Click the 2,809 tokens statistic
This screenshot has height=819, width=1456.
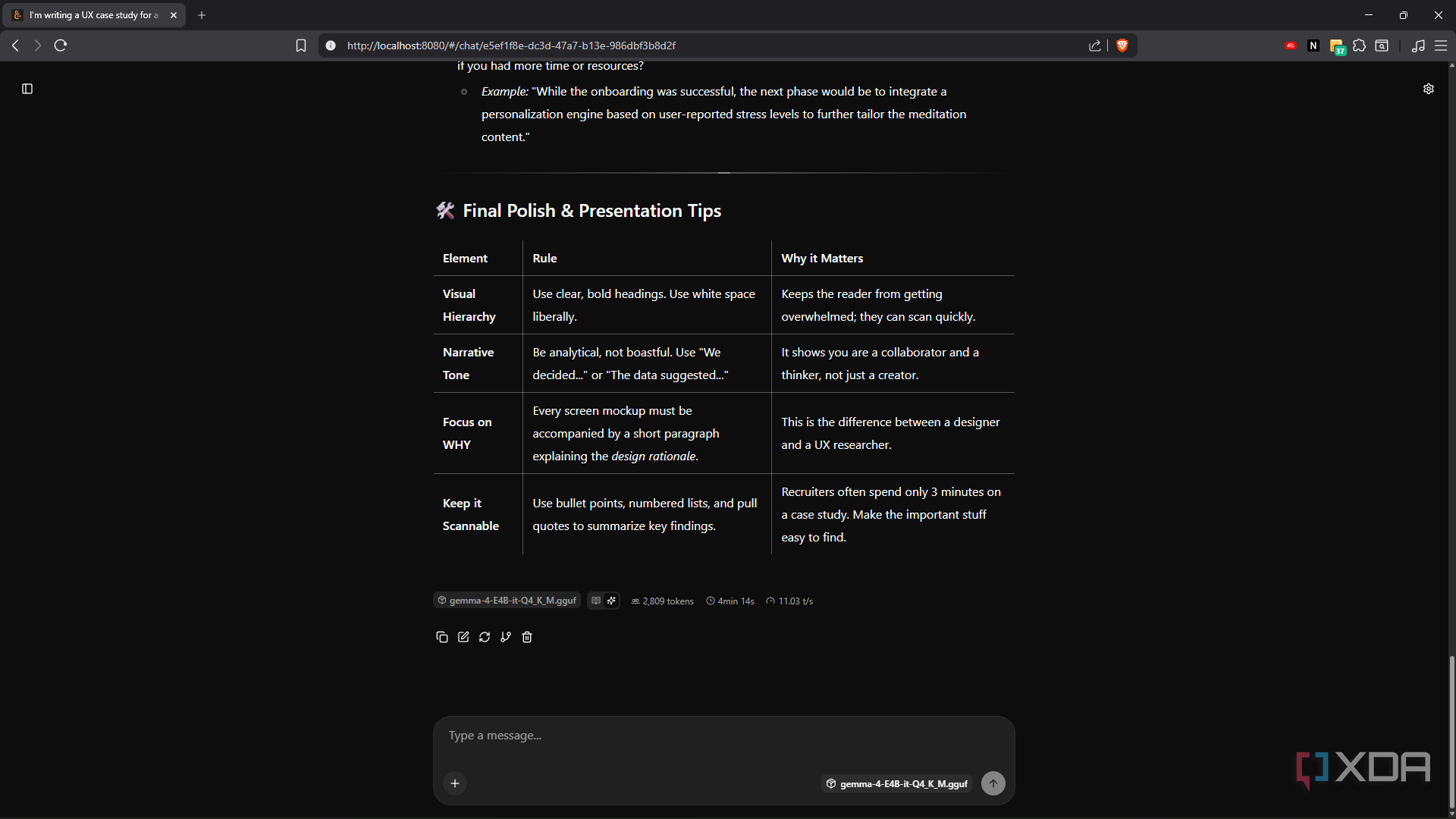[662, 601]
